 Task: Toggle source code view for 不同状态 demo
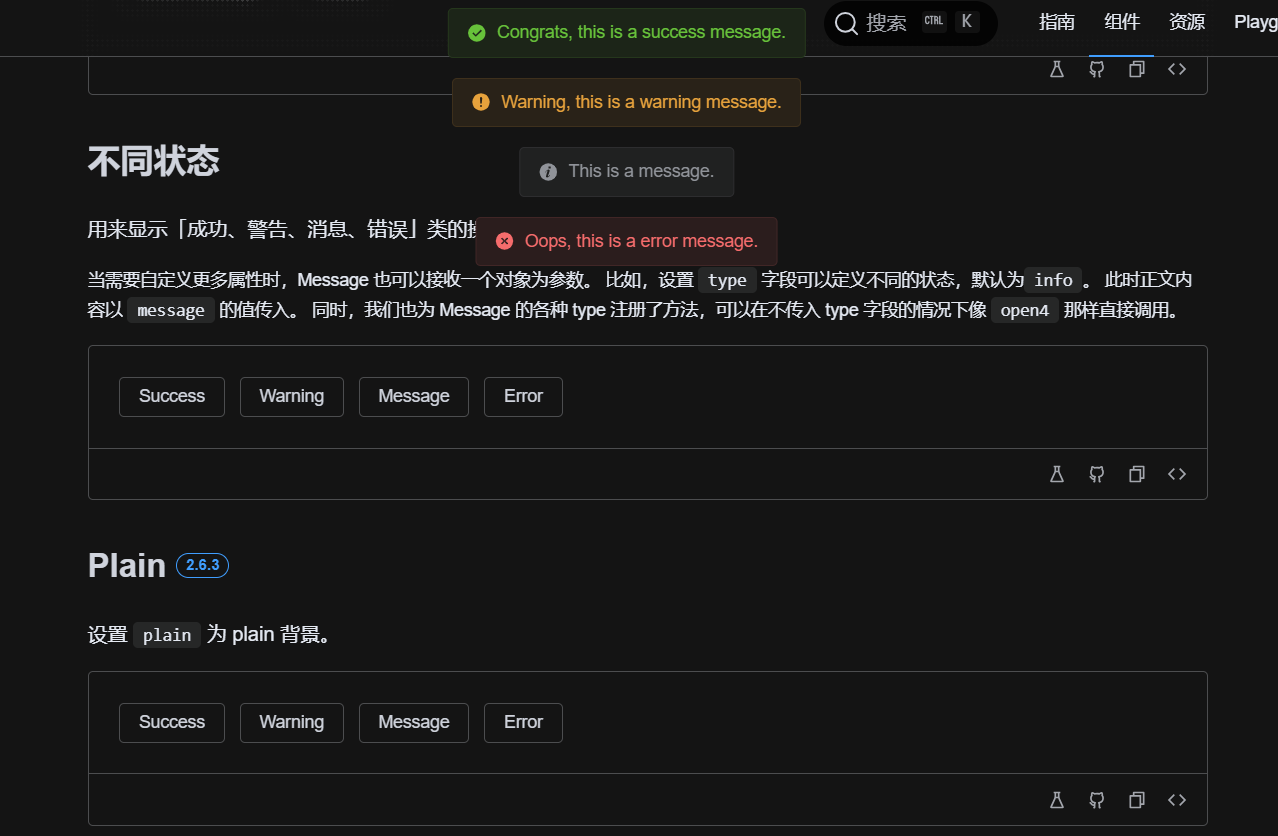[1176, 474]
